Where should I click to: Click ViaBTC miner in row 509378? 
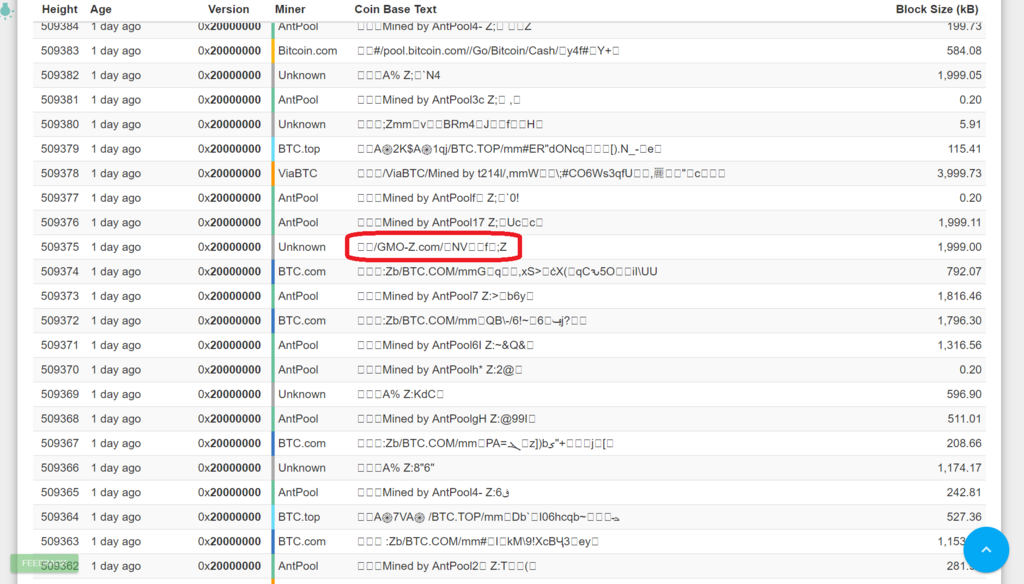[297, 173]
